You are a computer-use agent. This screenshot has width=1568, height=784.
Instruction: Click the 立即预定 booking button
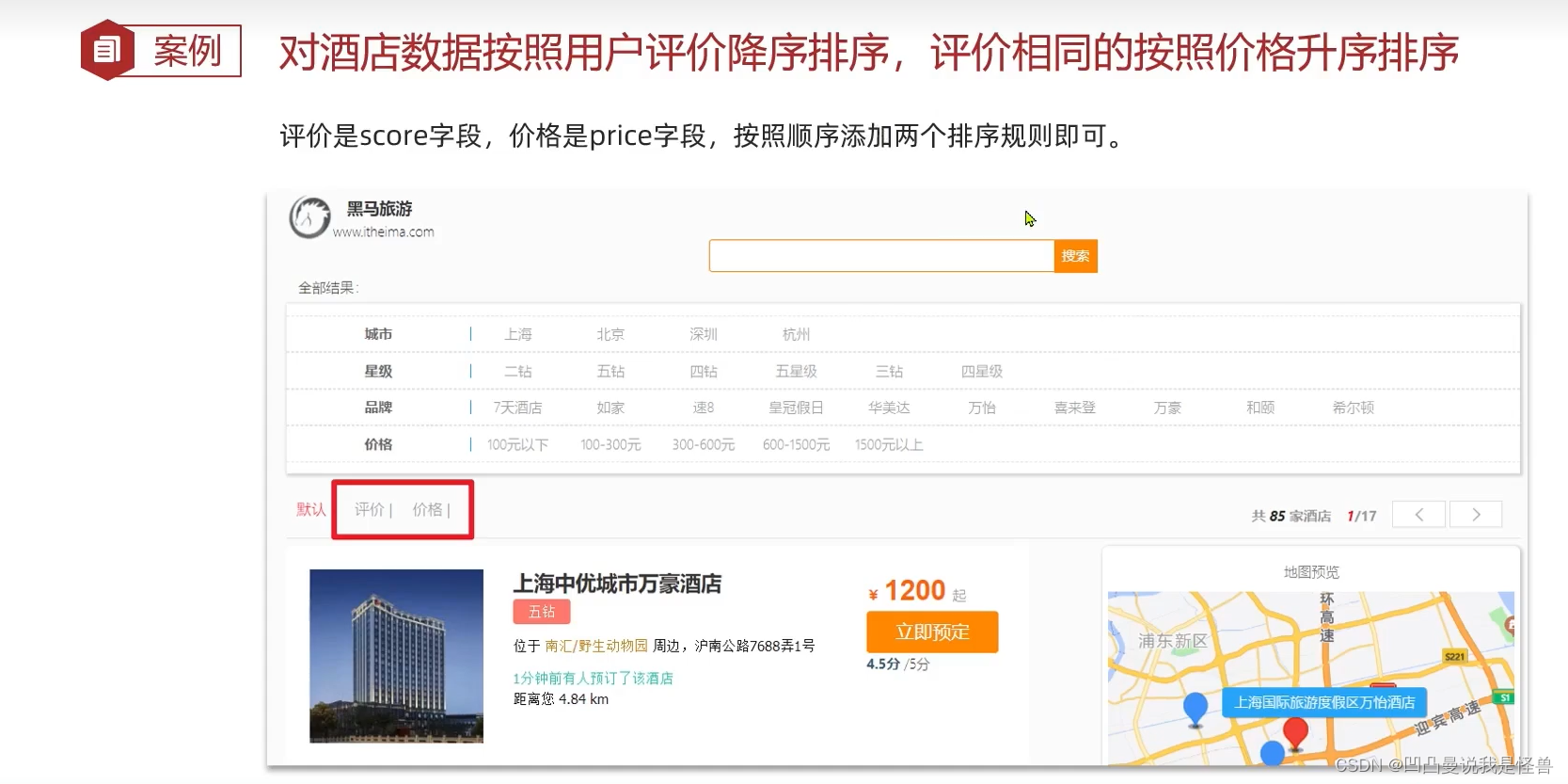point(932,632)
